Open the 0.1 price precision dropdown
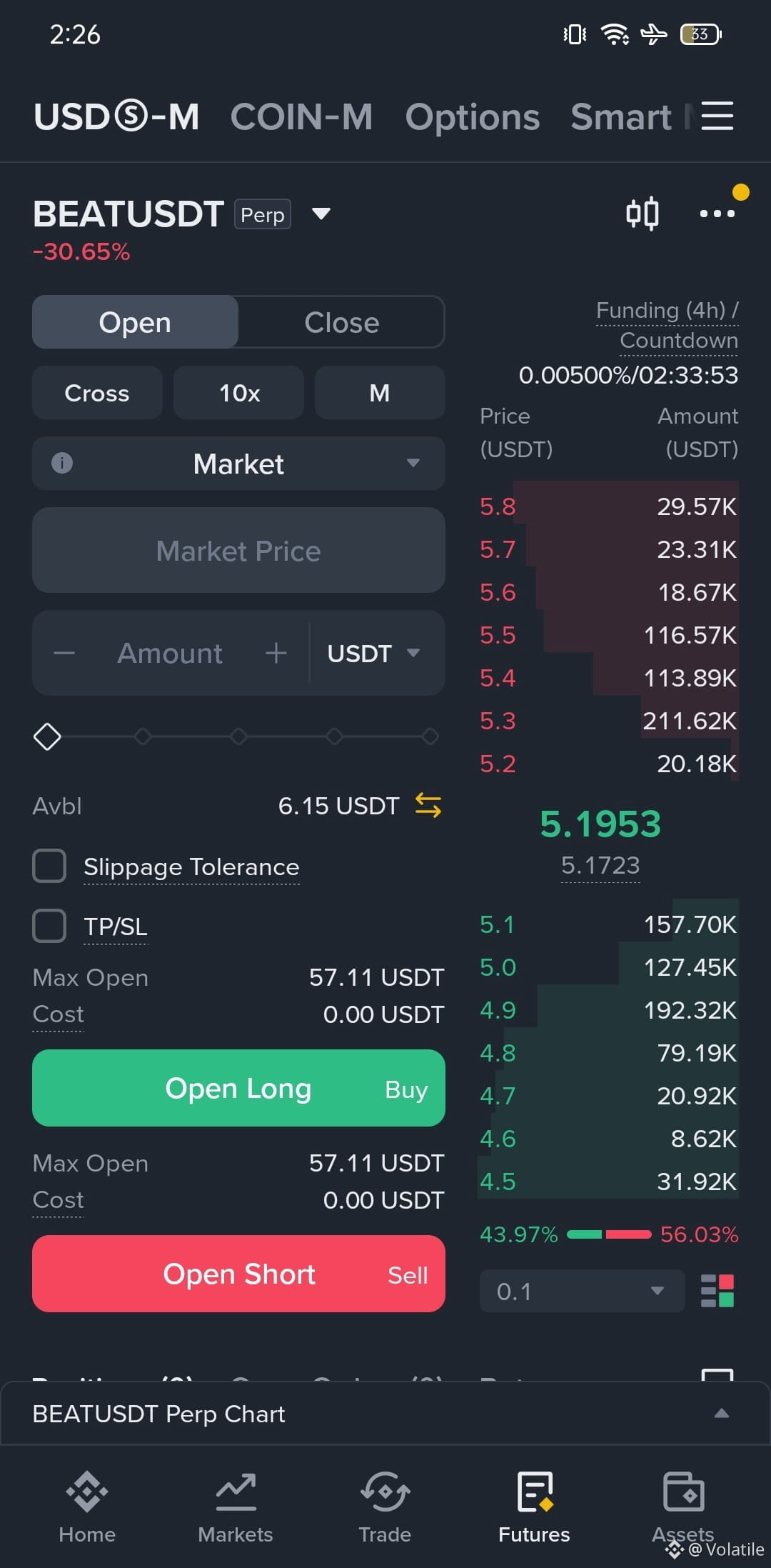 click(582, 1291)
